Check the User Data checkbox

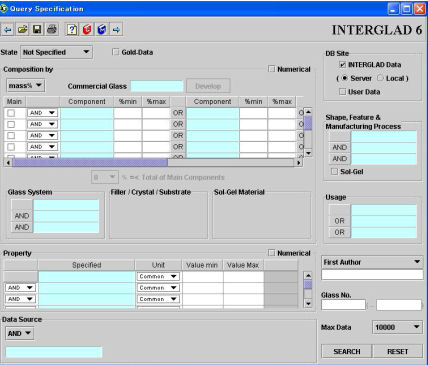342,92
